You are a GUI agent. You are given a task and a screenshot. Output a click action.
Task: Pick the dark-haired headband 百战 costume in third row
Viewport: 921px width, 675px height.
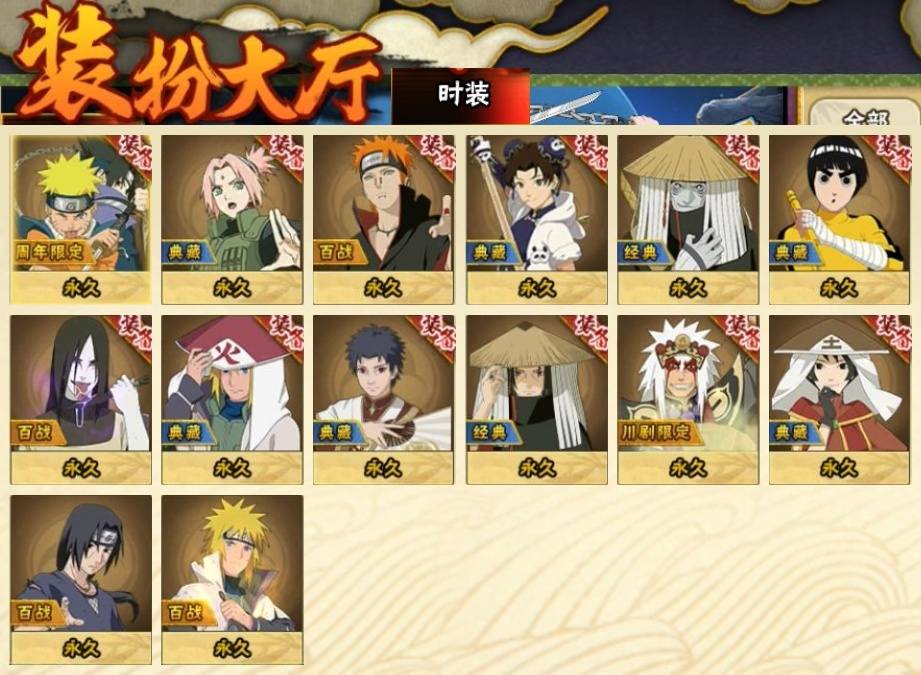tap(81, 580)
